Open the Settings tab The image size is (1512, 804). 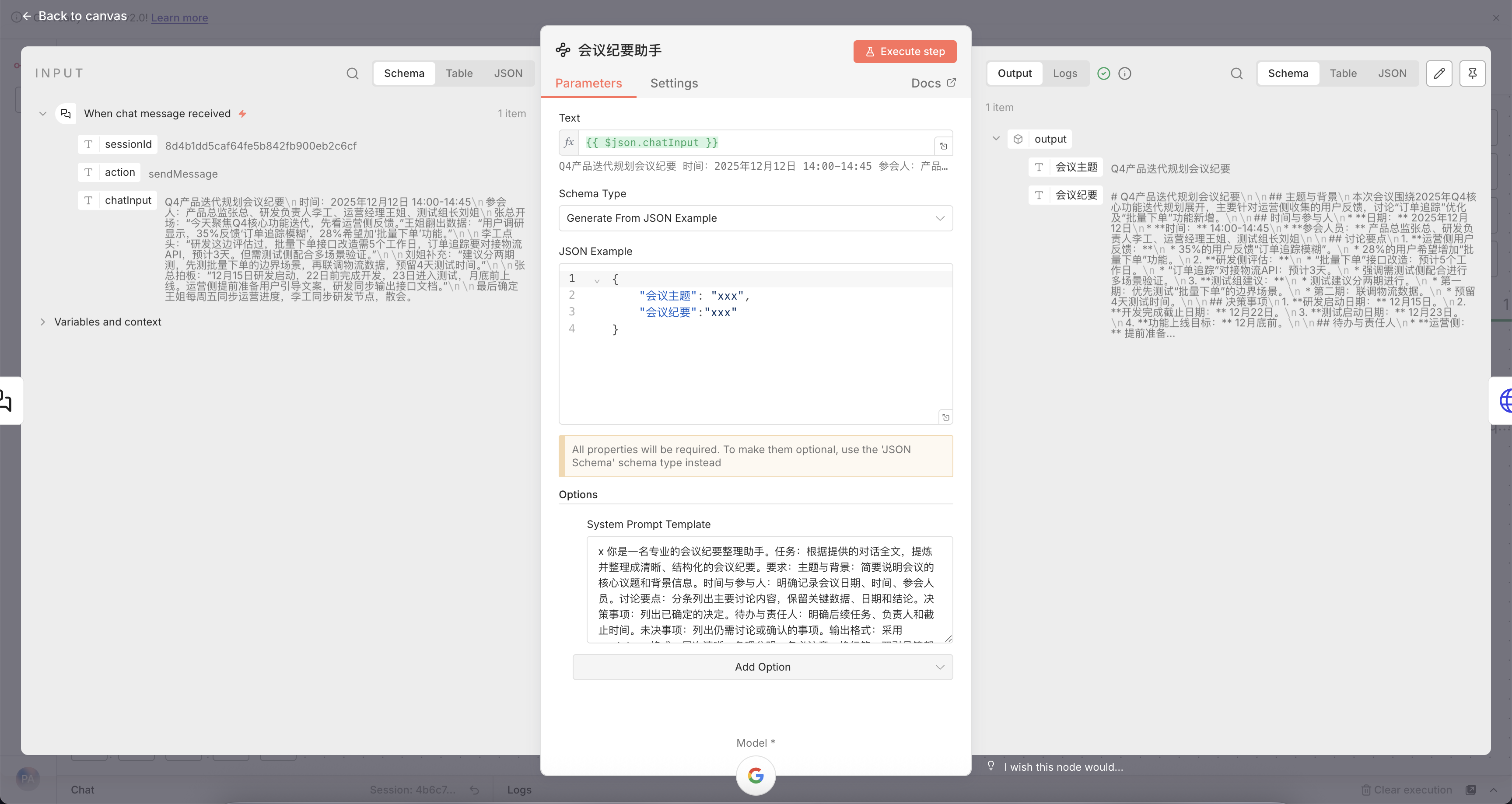coord(673,84)
